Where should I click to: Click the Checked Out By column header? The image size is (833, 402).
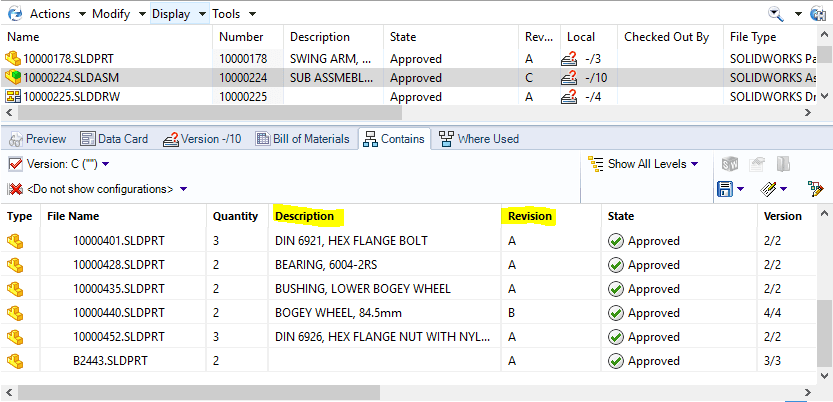tap(666, 37)
